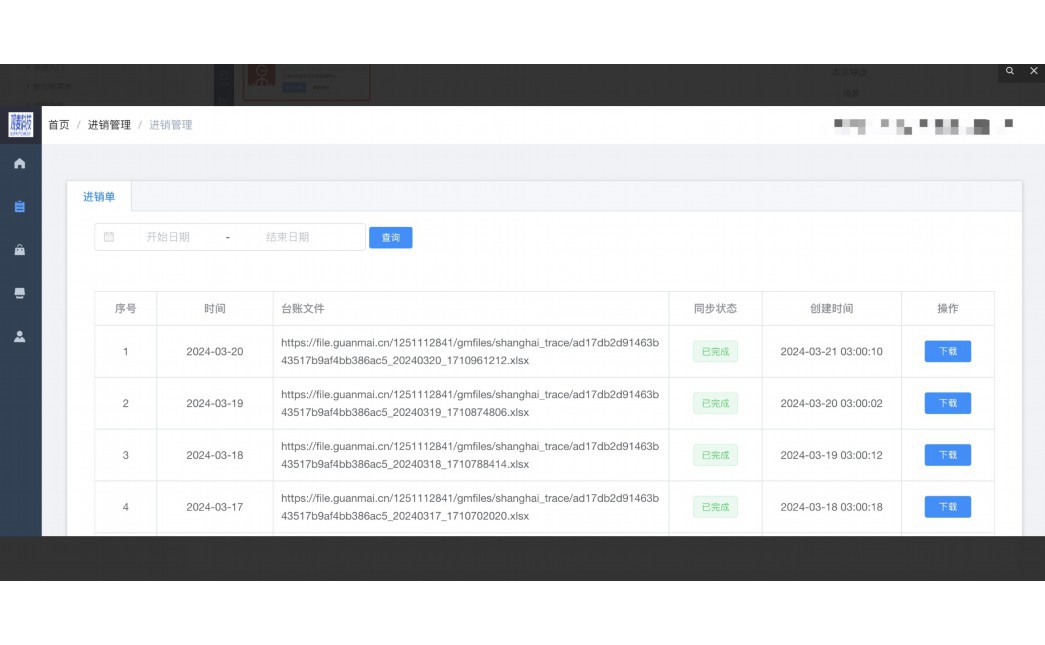Go to 首页 in the breadcrumb
The height and width of the screenshot is (645, 1045).
pyautogui.click(x=59, y=125)
